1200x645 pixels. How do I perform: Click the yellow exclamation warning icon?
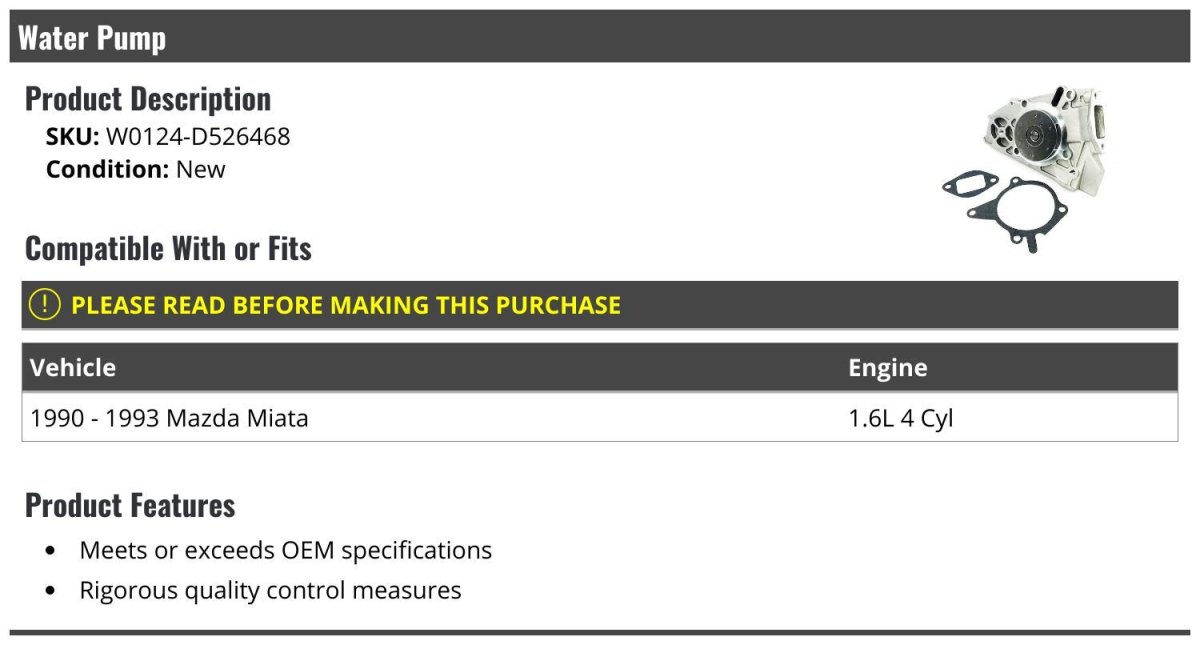point(45,305)
